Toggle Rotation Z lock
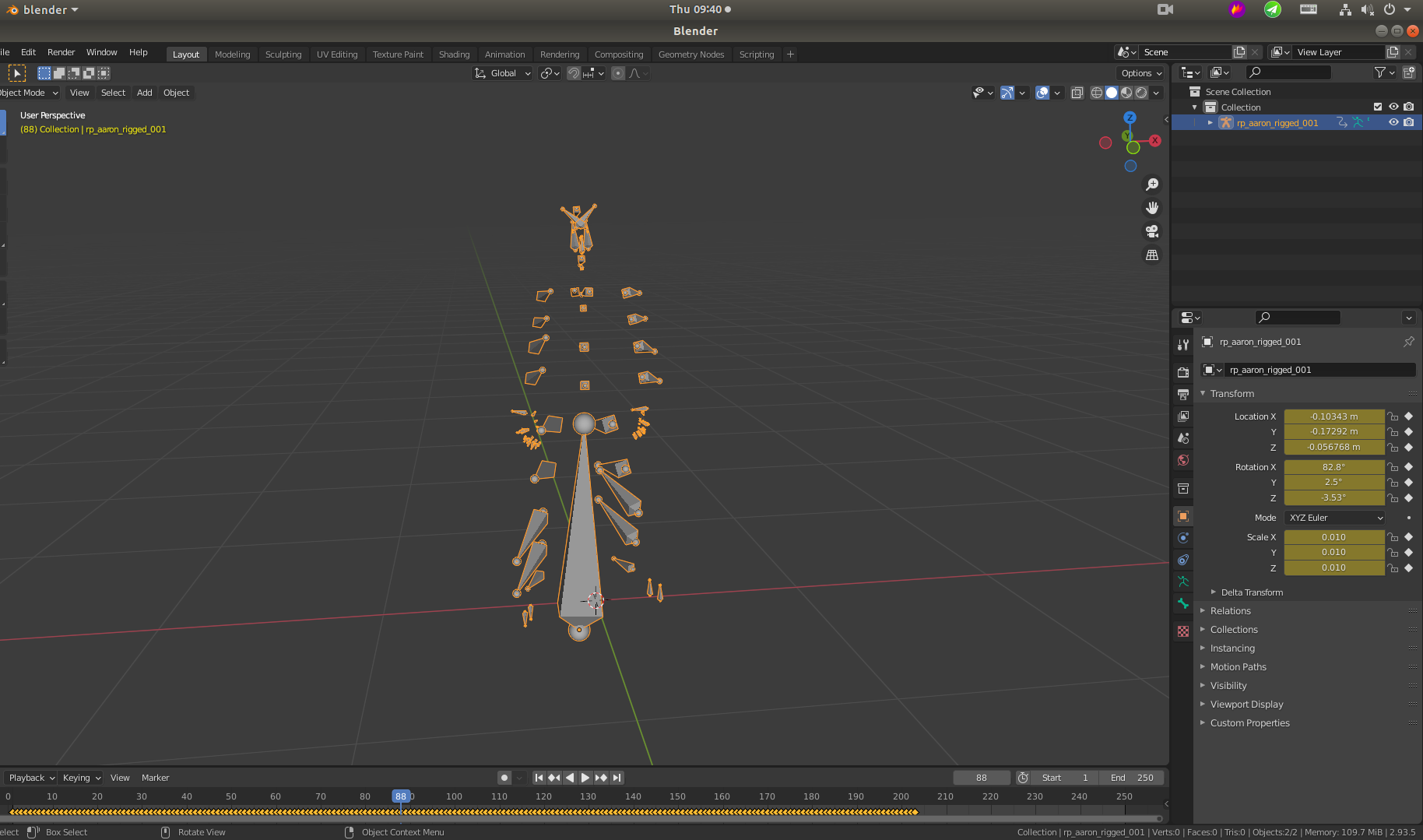The image size is (1423, 840). (x=1393, y=498)
